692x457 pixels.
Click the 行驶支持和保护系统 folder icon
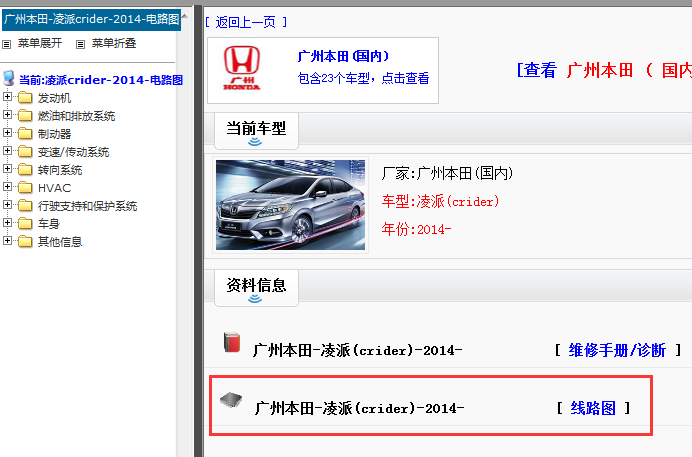point(25,206)
